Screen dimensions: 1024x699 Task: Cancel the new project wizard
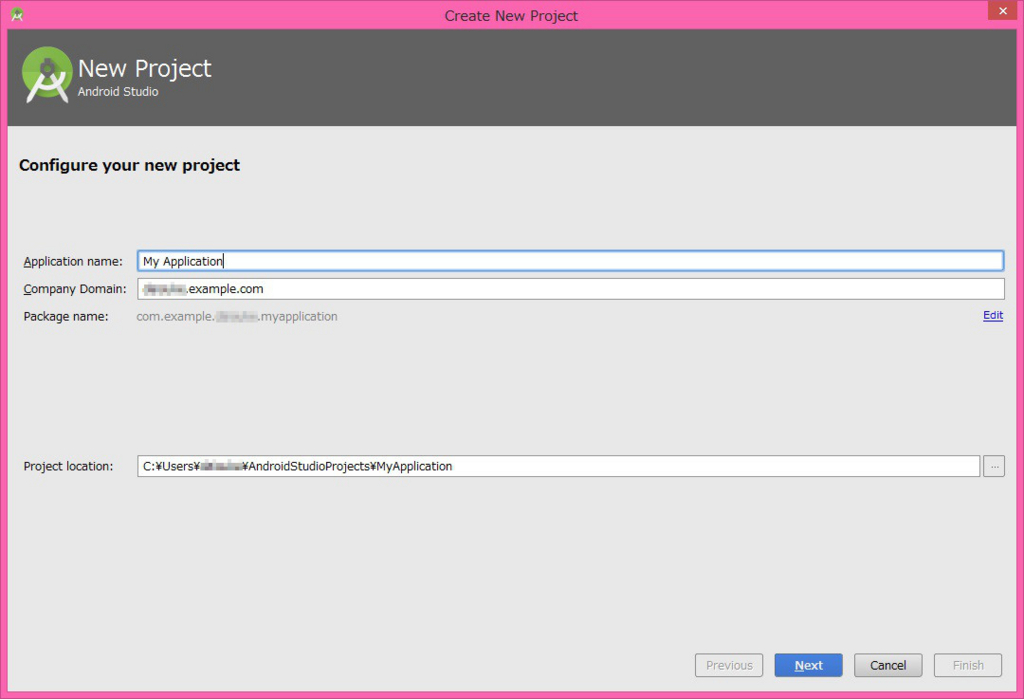(x=888, y=665)
